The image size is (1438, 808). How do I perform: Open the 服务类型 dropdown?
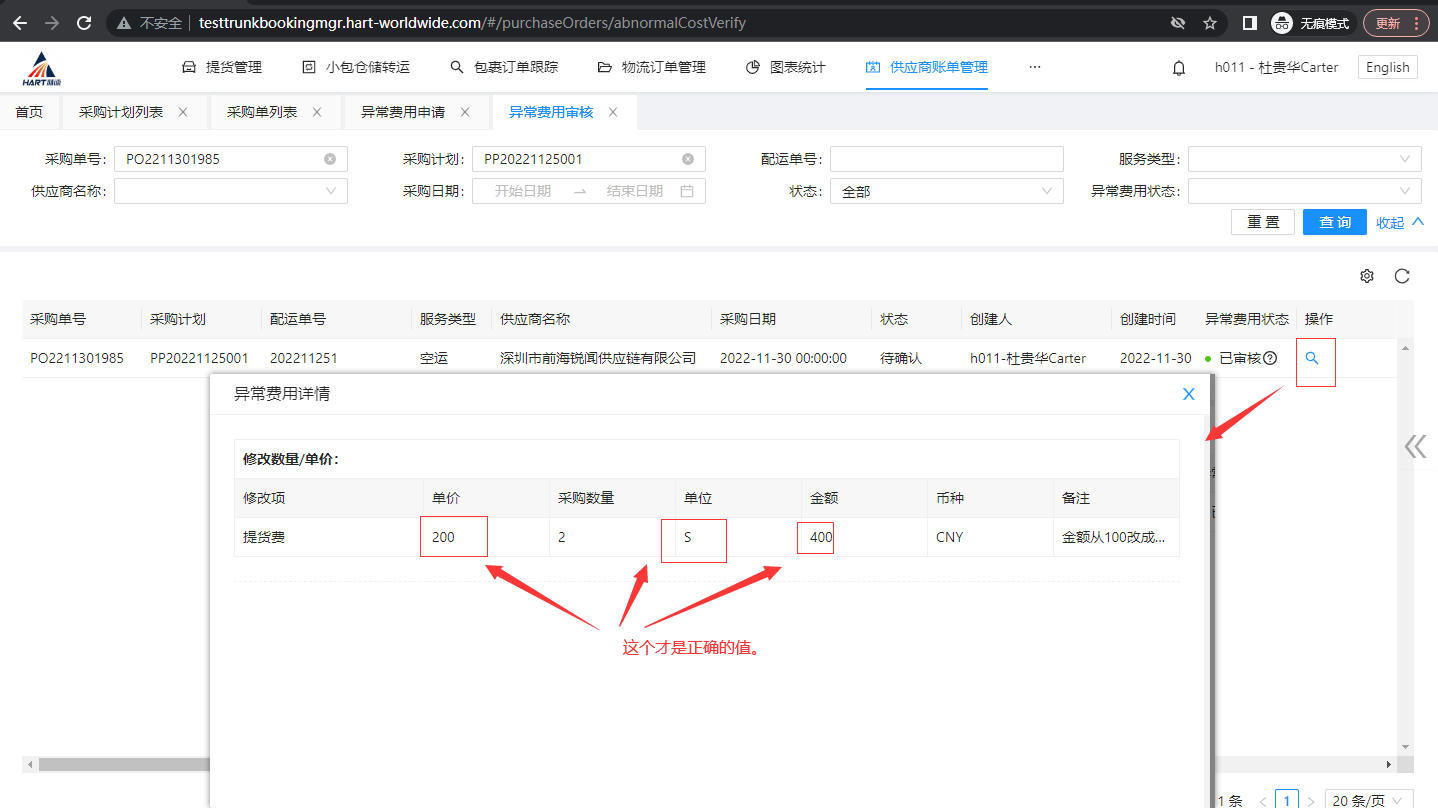click(1304, 159)
